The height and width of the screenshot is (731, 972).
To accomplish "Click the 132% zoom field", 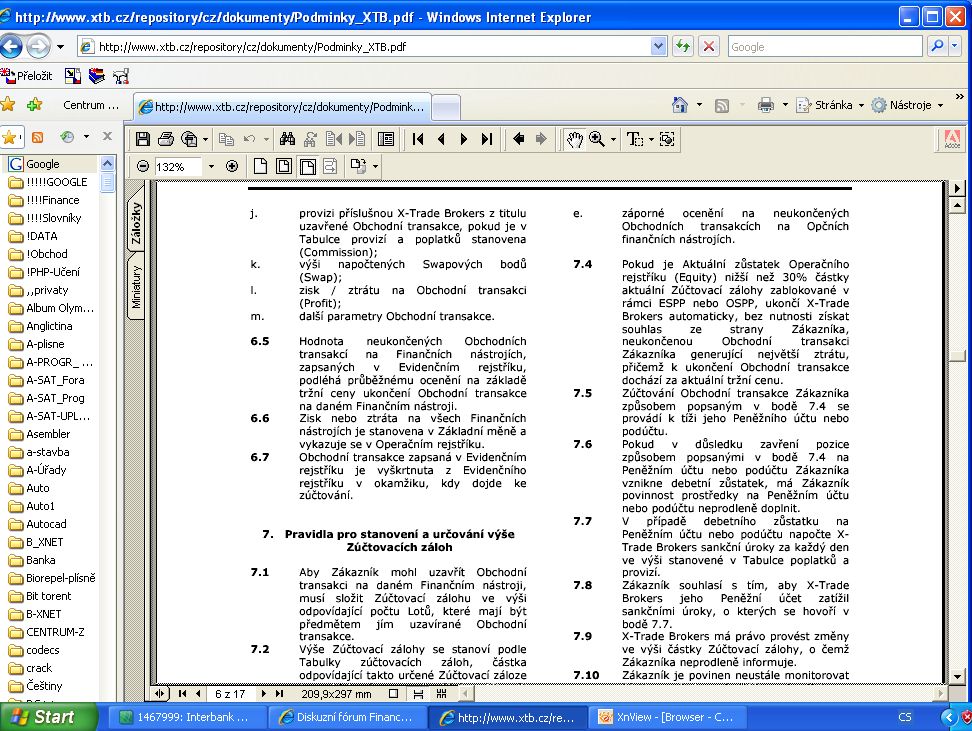I will (178, 167).
